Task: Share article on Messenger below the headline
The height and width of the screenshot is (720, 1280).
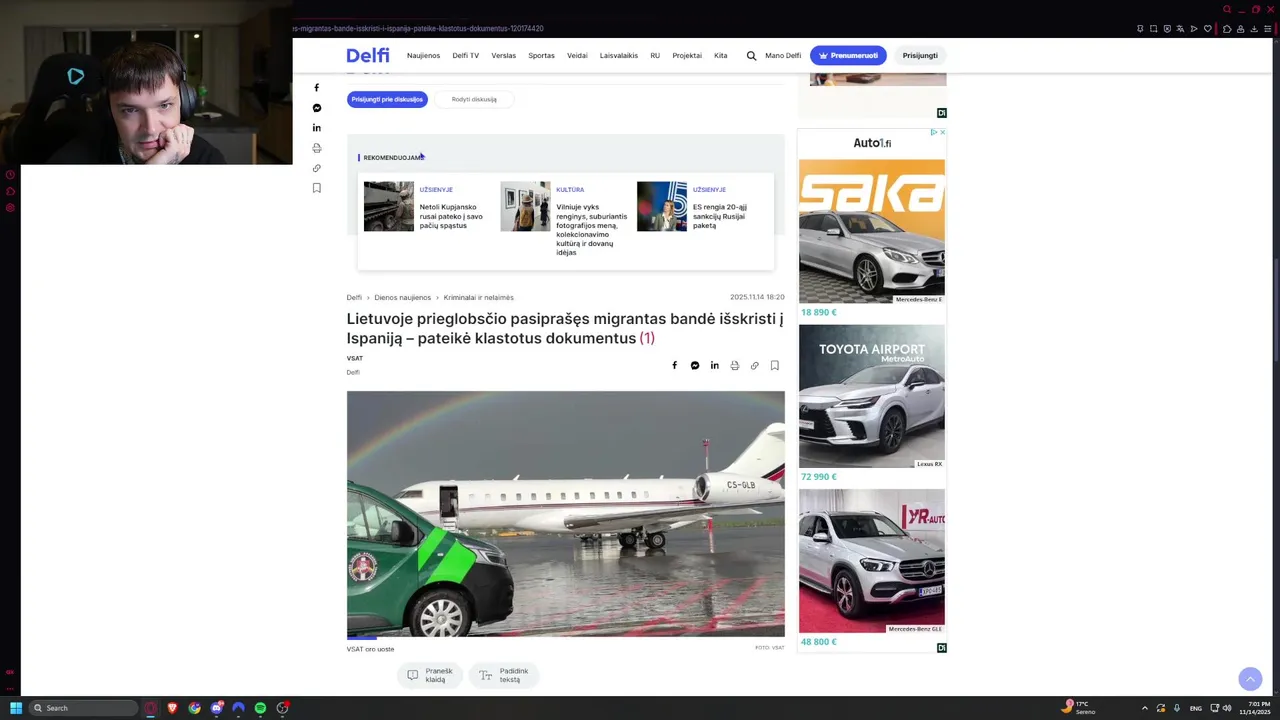Action: pyautogui.click(x=695, y=366)
